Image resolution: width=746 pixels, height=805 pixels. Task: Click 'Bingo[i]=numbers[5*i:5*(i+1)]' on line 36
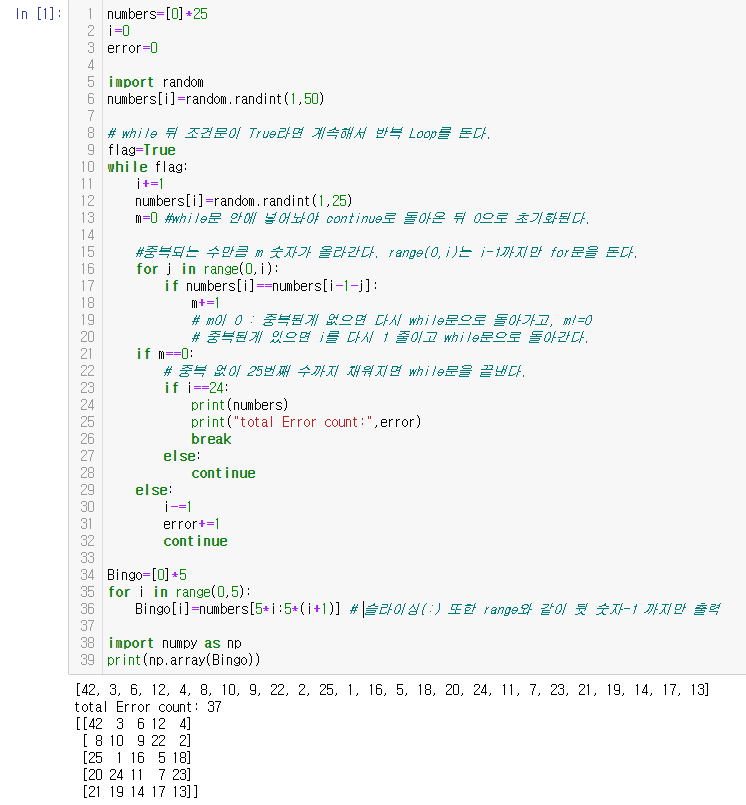coord(238,609)
